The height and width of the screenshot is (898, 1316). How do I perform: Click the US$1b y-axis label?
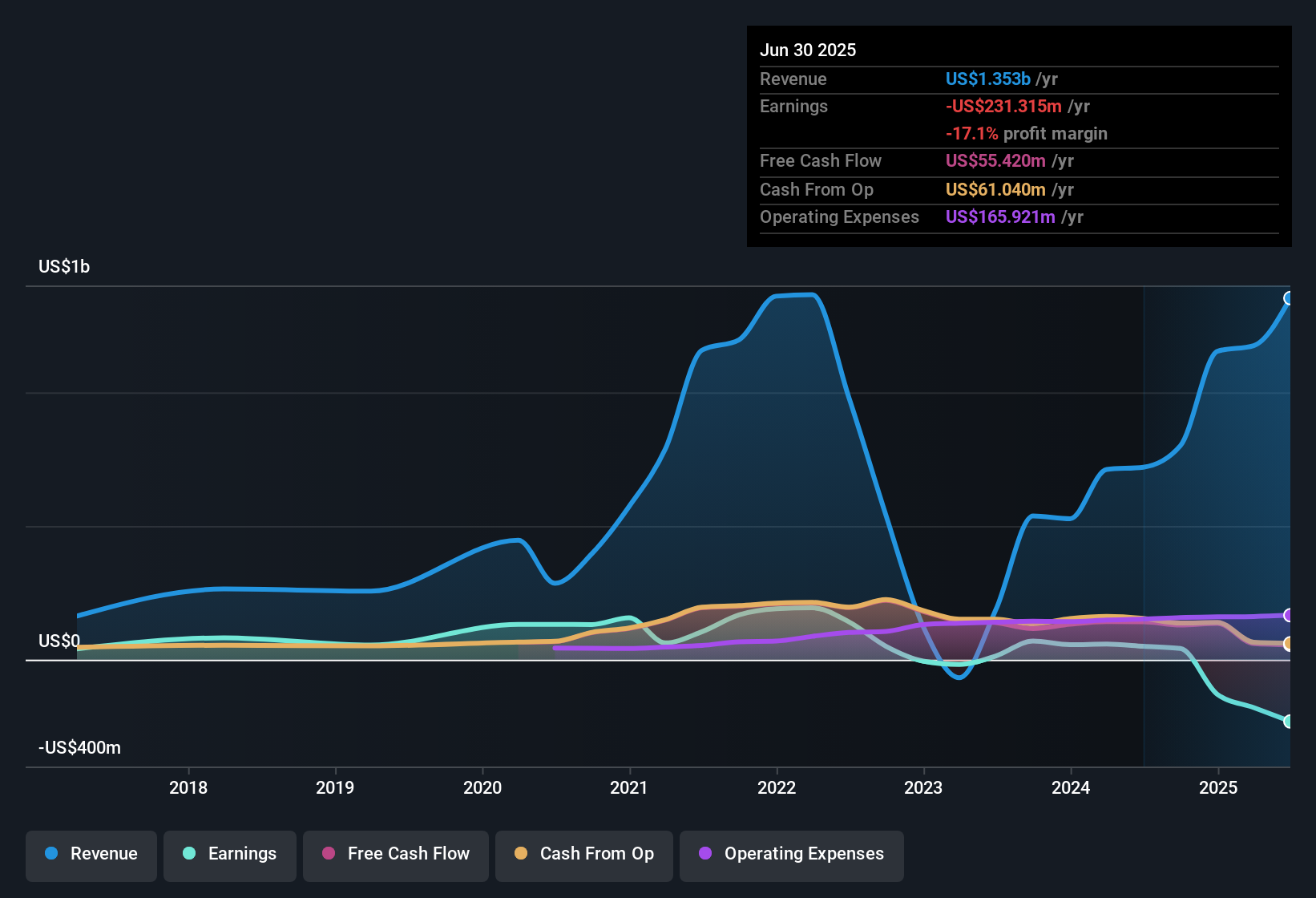(64, 267)
